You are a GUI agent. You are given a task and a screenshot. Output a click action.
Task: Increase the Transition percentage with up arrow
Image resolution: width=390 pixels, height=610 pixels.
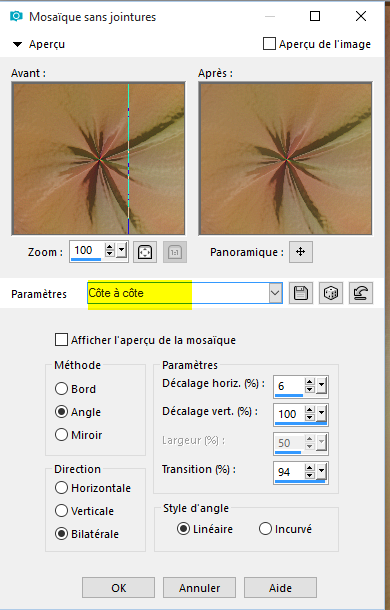(x=310, y=468)
